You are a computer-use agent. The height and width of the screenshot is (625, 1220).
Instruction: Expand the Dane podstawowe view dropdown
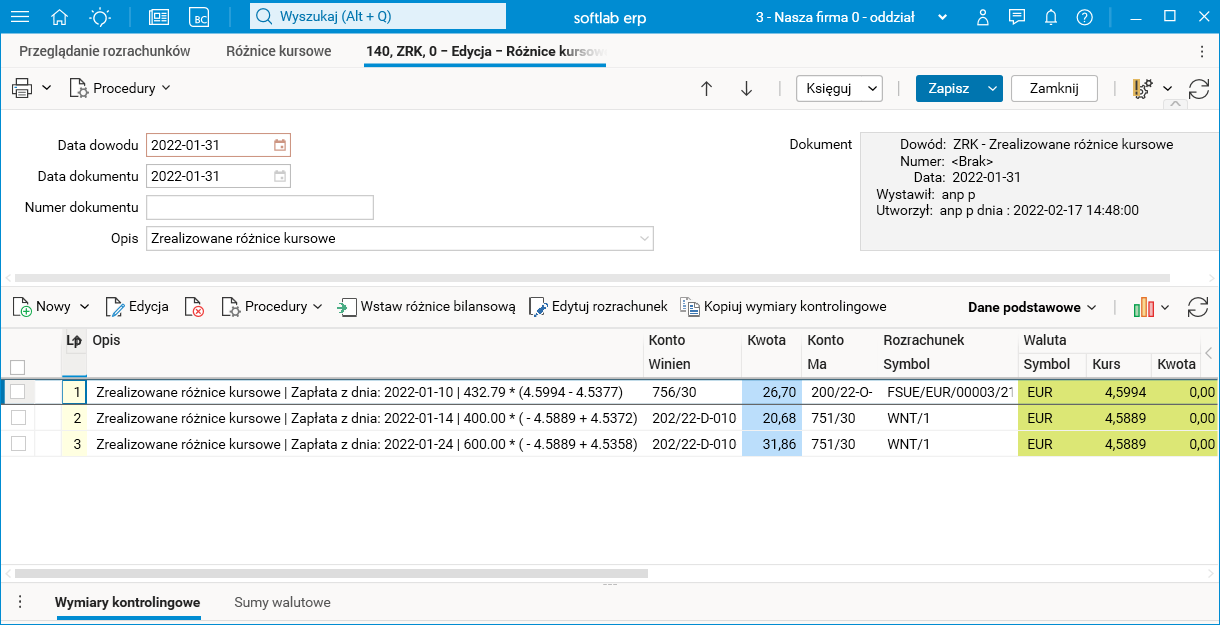pyautogui.click(x=1032, y=307)
